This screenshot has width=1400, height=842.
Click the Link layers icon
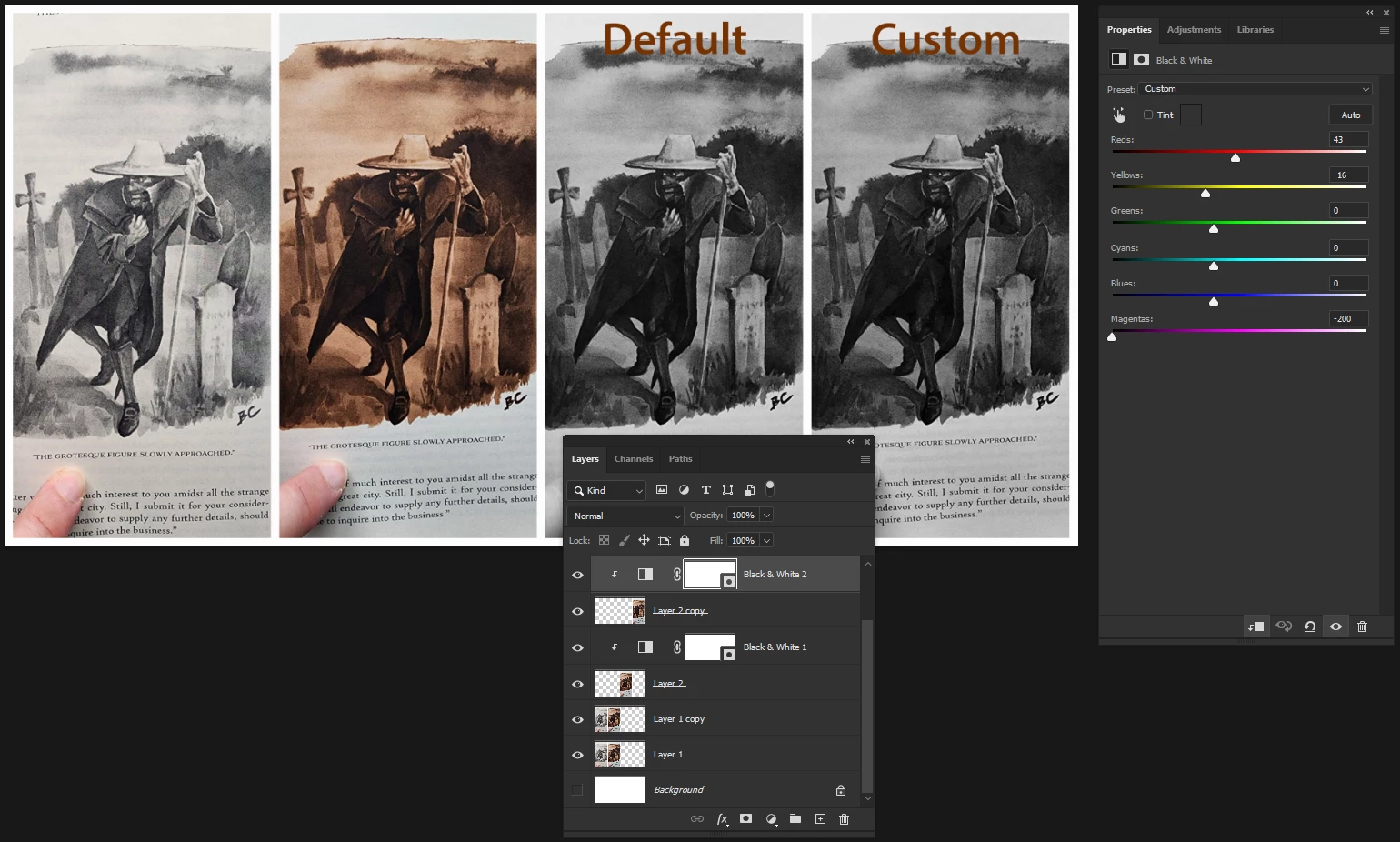coord(697,819)
